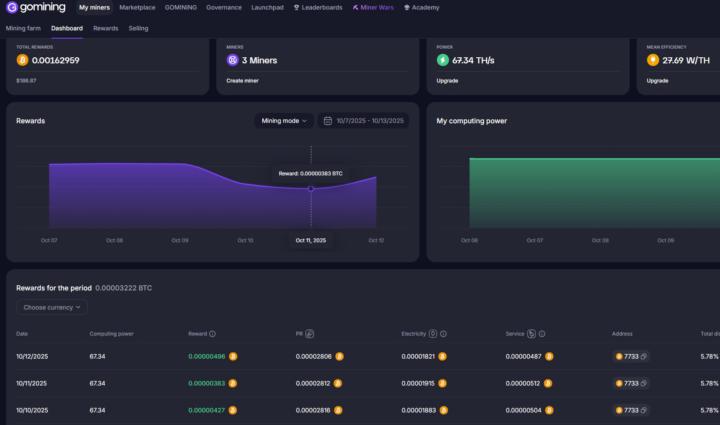This screenshot has width=720, height=425.
Task: Click the Bitcoin icon beside 0.00162959
Action: pyautogui.click(x=22, y=60)
